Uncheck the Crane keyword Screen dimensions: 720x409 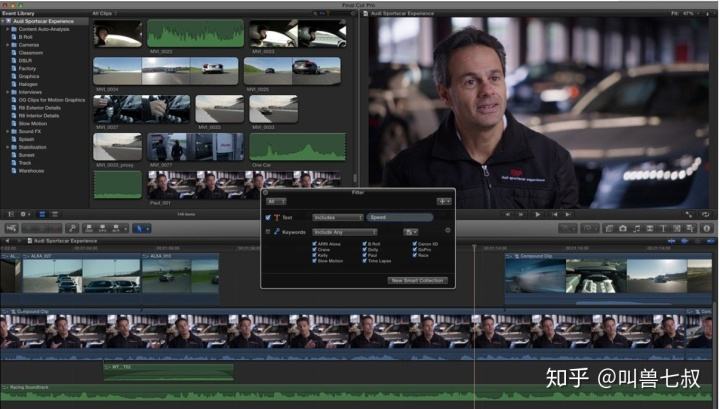[x=315, y=250]
